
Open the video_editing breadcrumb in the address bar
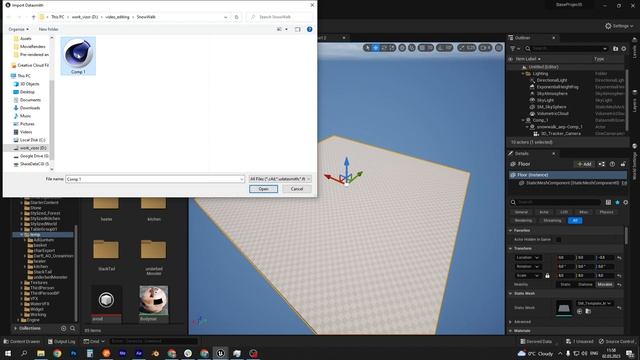[118, 17]
